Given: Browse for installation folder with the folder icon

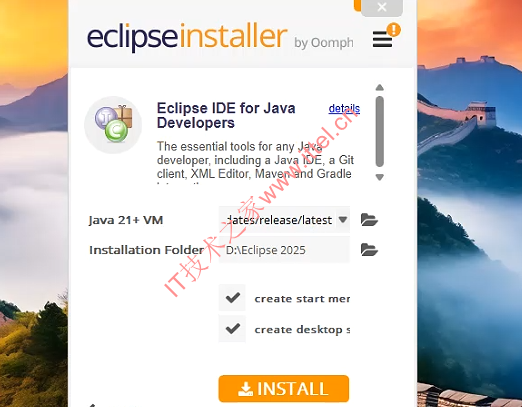Looking at the screenshot, I should pos(369,250).
